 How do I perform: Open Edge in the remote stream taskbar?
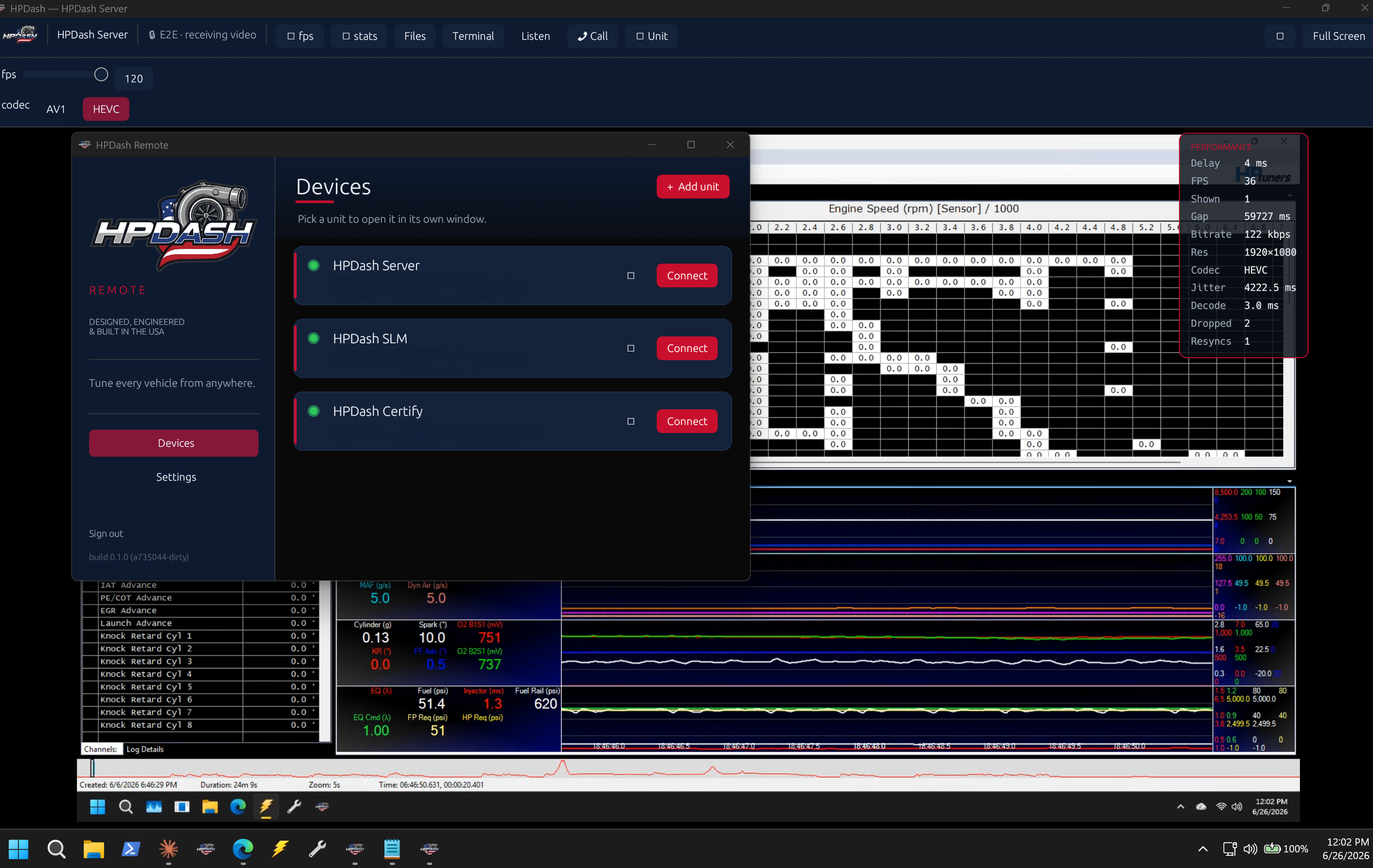pos(238,807)
